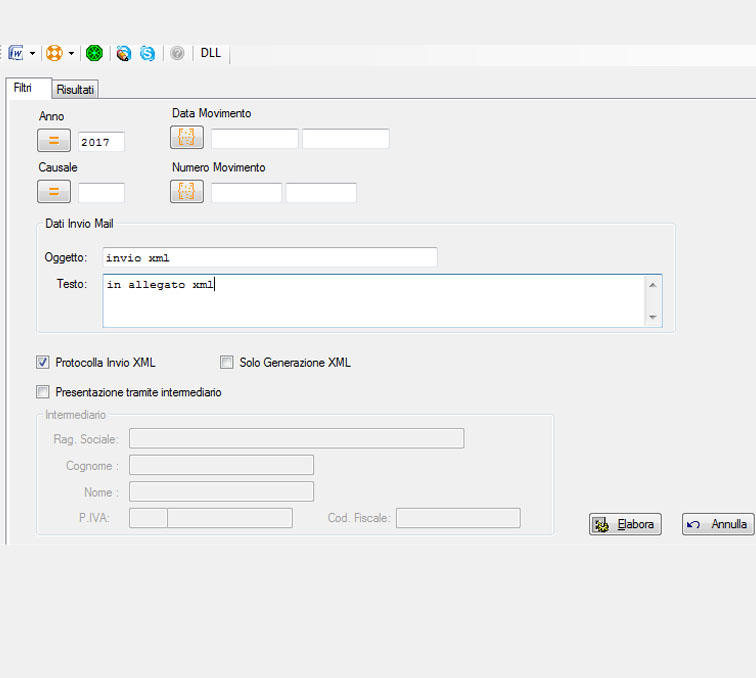The image size is (756, 678).
Task: Click the Oggetto field with invio xml
Action: pos(270,258)
